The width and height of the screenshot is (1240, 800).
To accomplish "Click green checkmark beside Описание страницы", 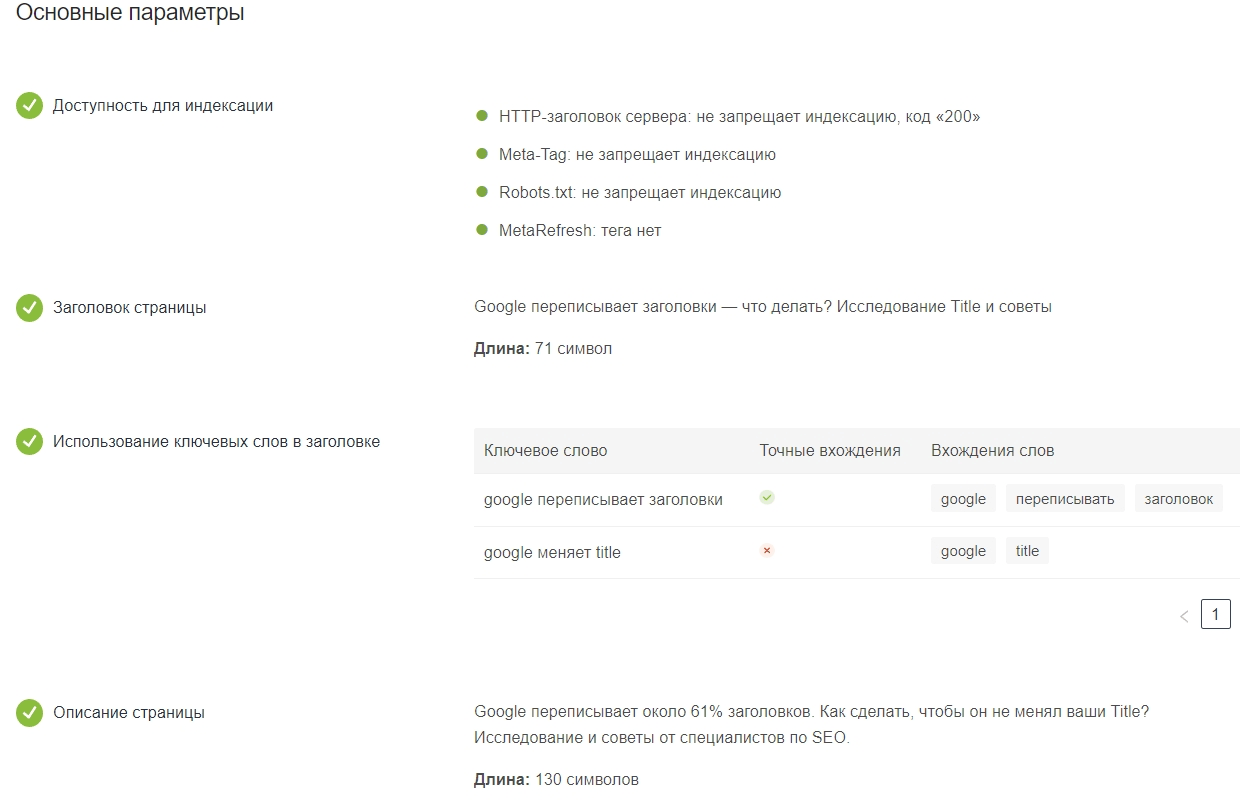I will [x=29, y=713].
